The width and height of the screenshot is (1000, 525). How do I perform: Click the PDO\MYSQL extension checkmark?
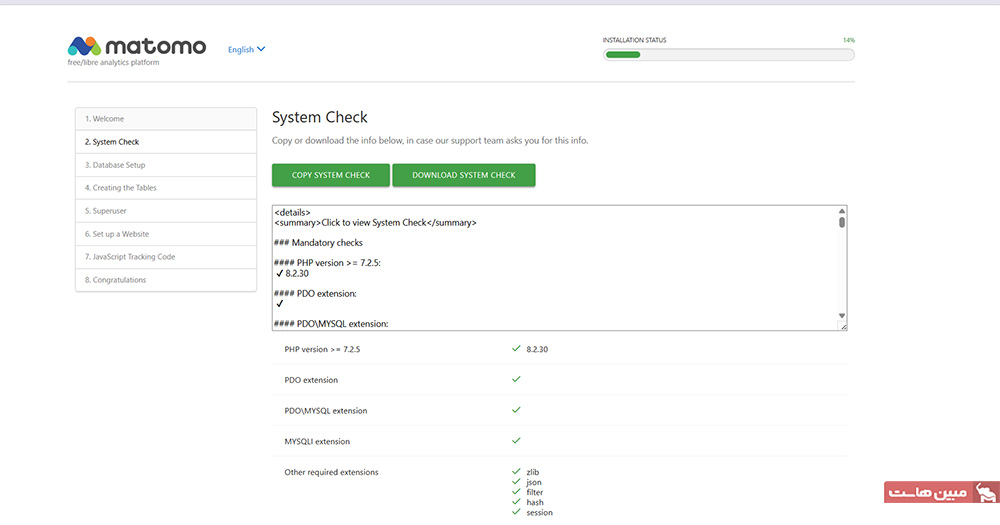pyautogui.click(x=516, y=410)
